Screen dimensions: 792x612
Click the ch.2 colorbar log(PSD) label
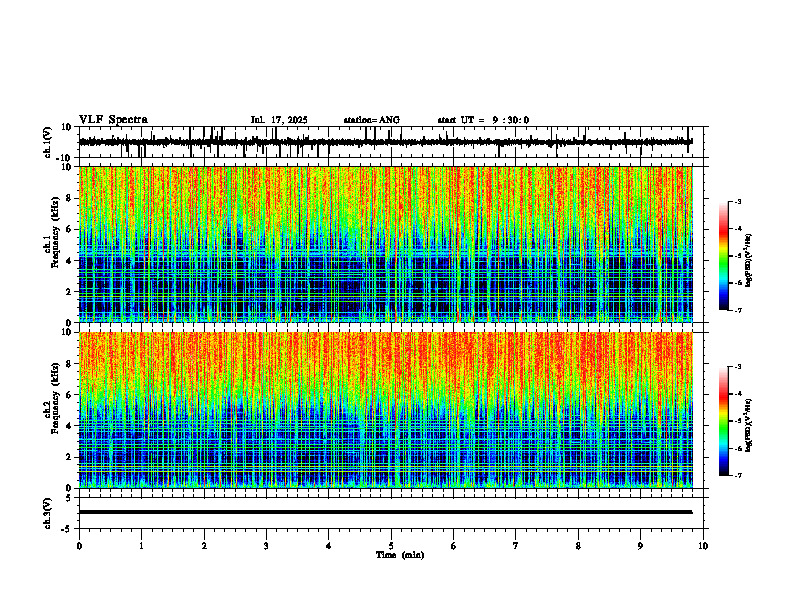749,425
